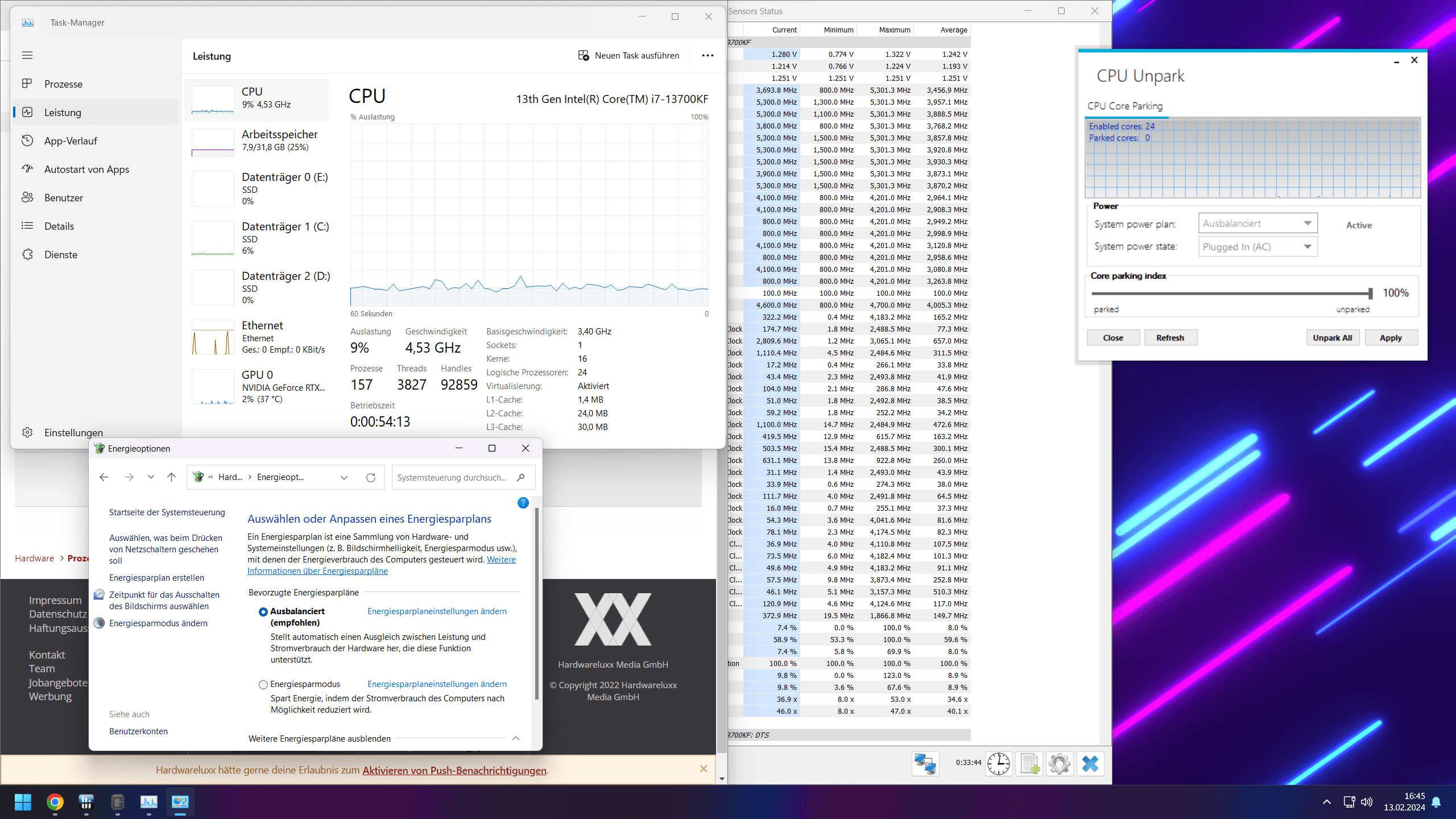
Task: Open System power plan dropdown in CPU Unpark
Action: pos(1258,224)
